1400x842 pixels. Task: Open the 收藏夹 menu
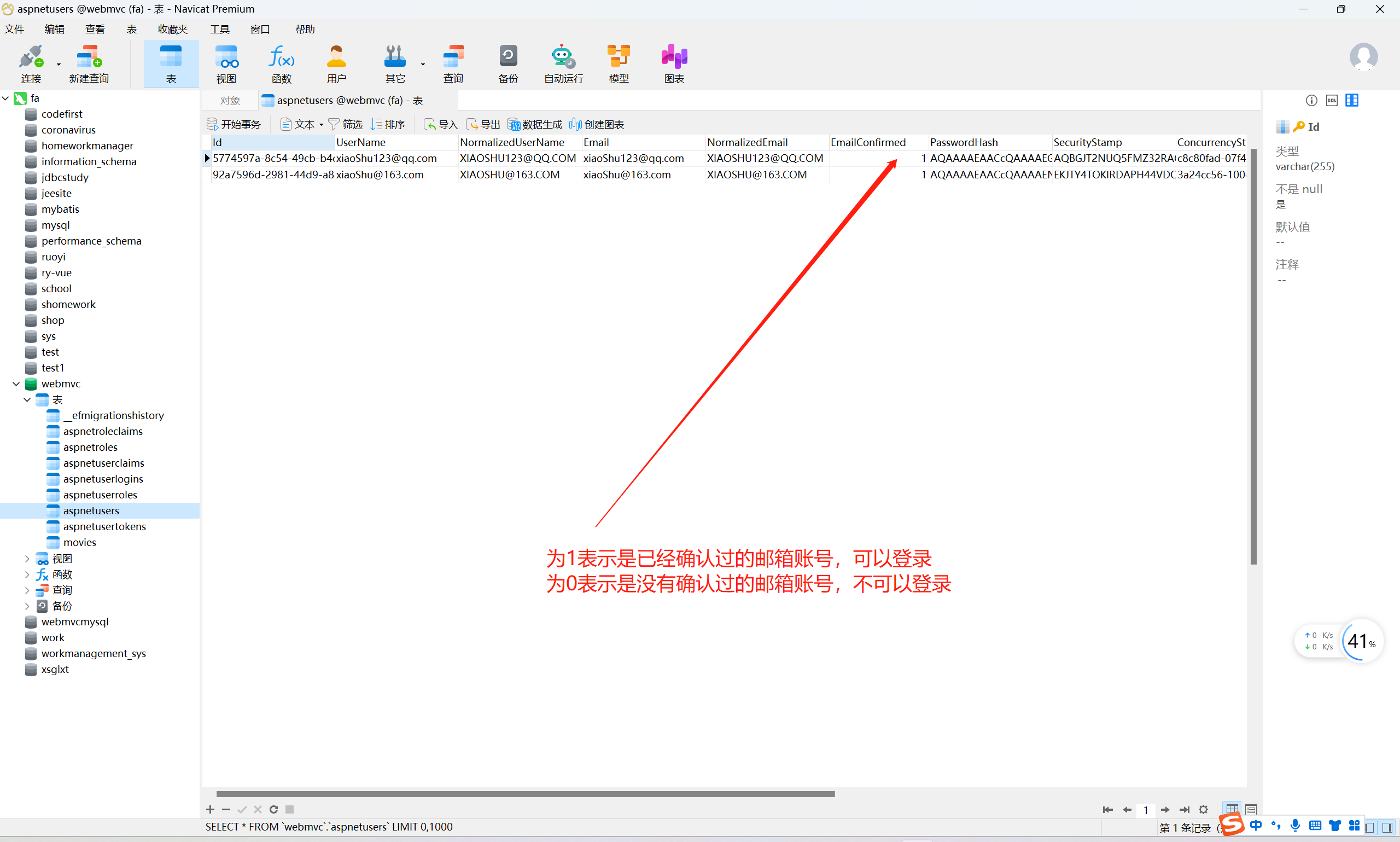pos(172,29)
